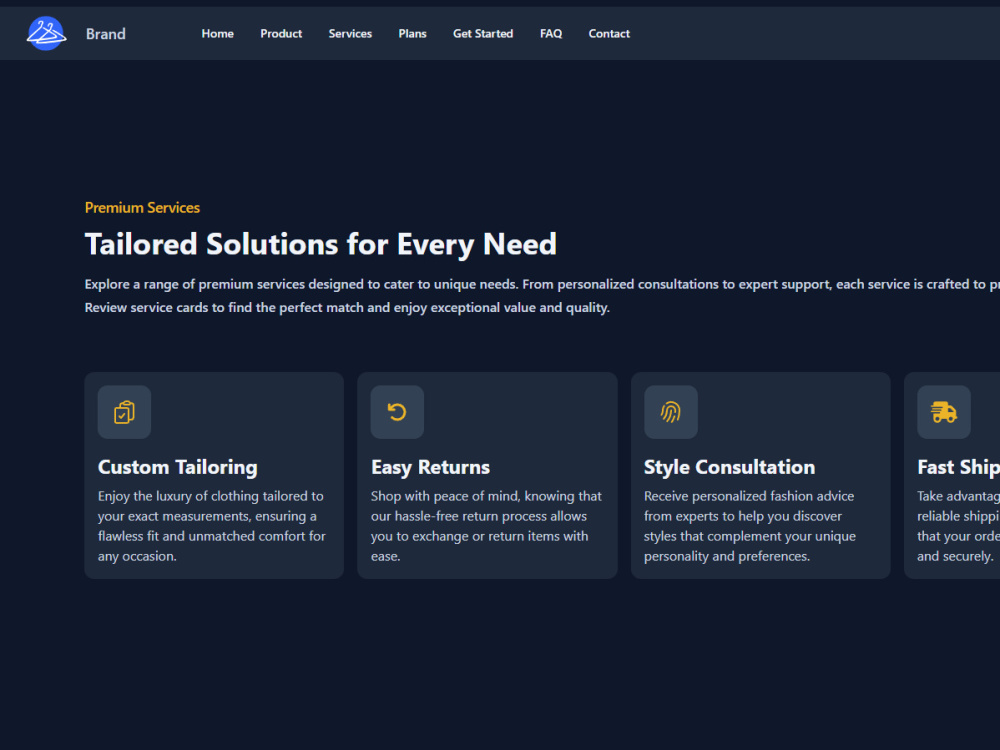The width and height of the screenshot is (1000, 750).
Task: Open the Home nav item
Action: (217, 34)
